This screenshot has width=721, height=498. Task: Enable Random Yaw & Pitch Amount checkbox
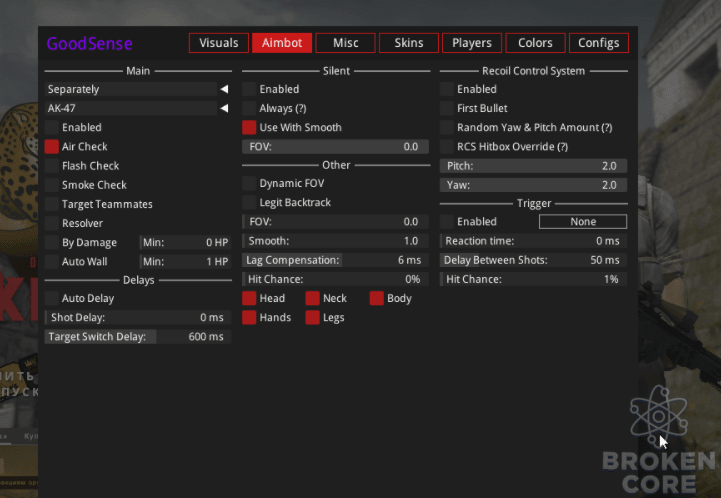tap(446, 127)
